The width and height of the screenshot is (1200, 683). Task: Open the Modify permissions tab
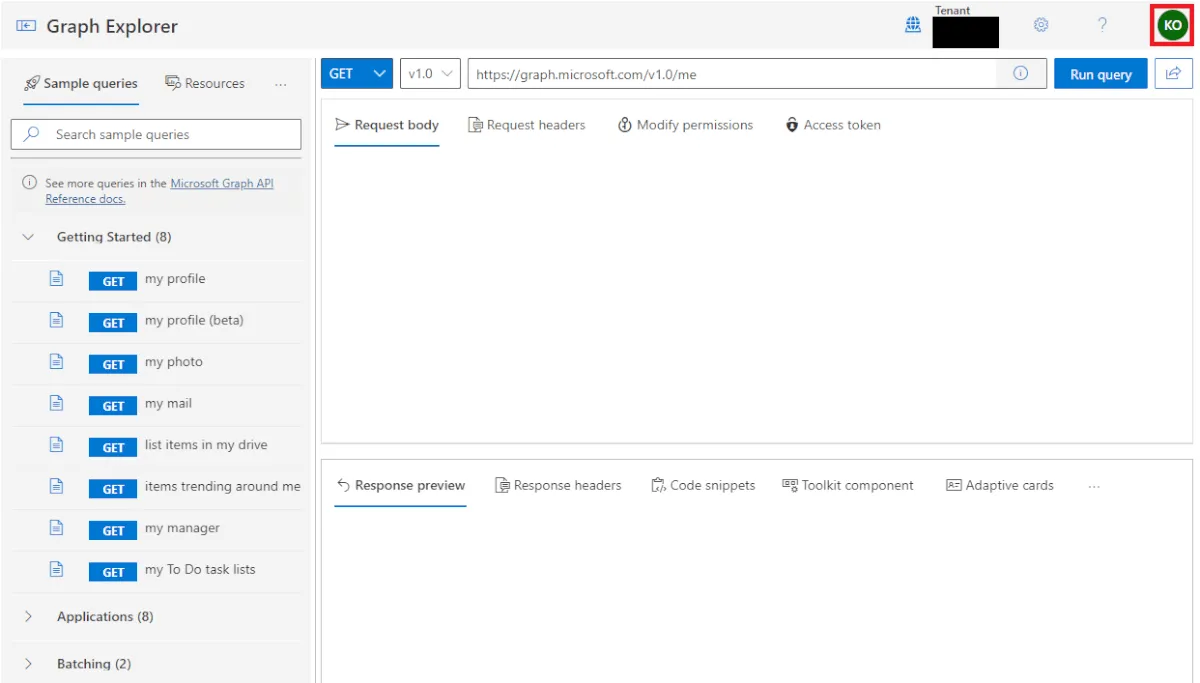click(x=685, y=125)
